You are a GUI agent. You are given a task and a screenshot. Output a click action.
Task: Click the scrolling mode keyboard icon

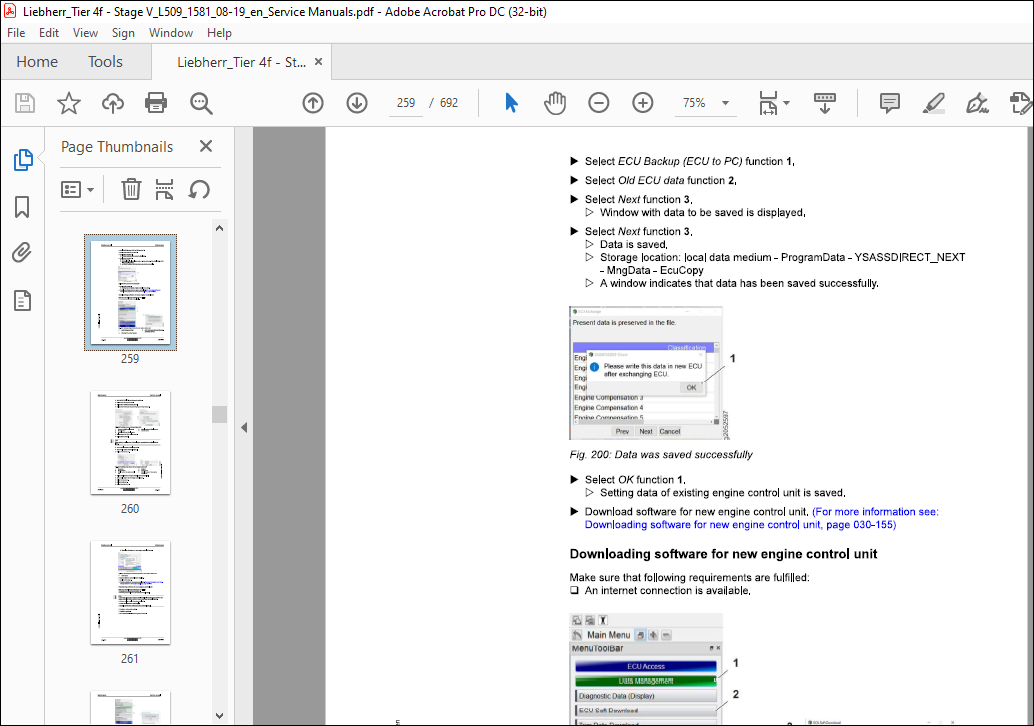824,103
